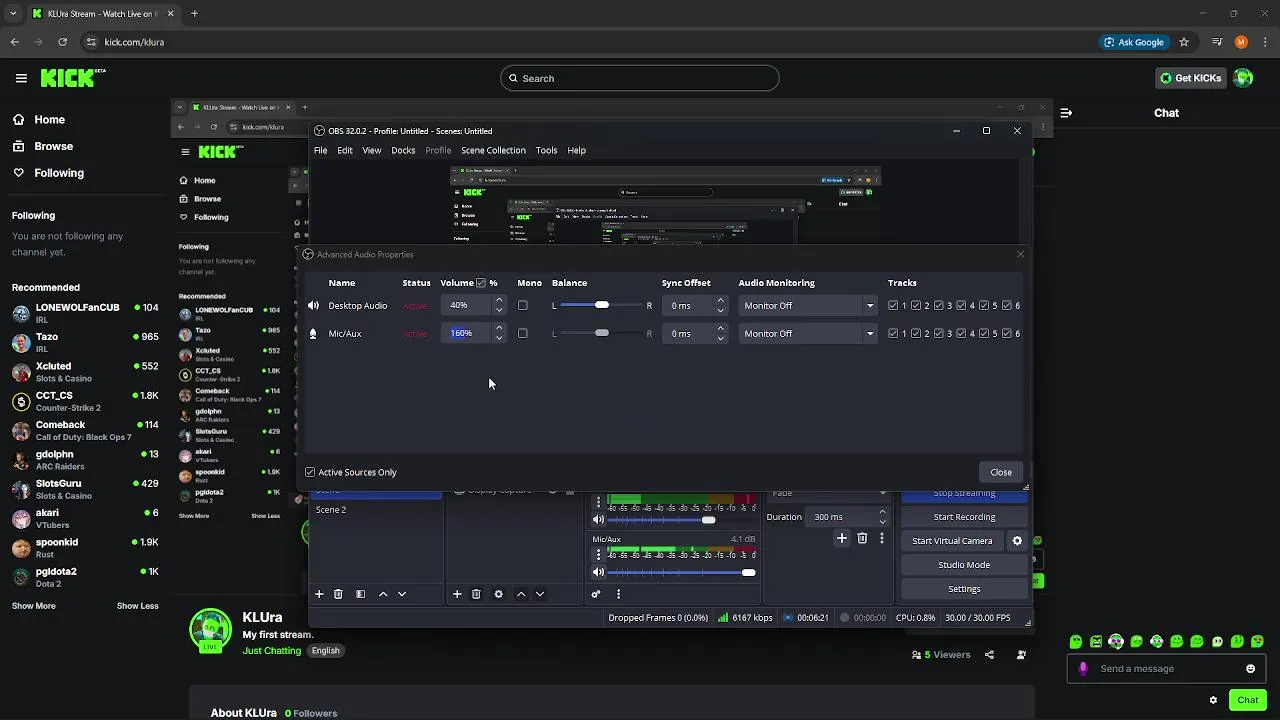Open the OBS View menu
Screen dimensions: 1280x720
(372, 150)
